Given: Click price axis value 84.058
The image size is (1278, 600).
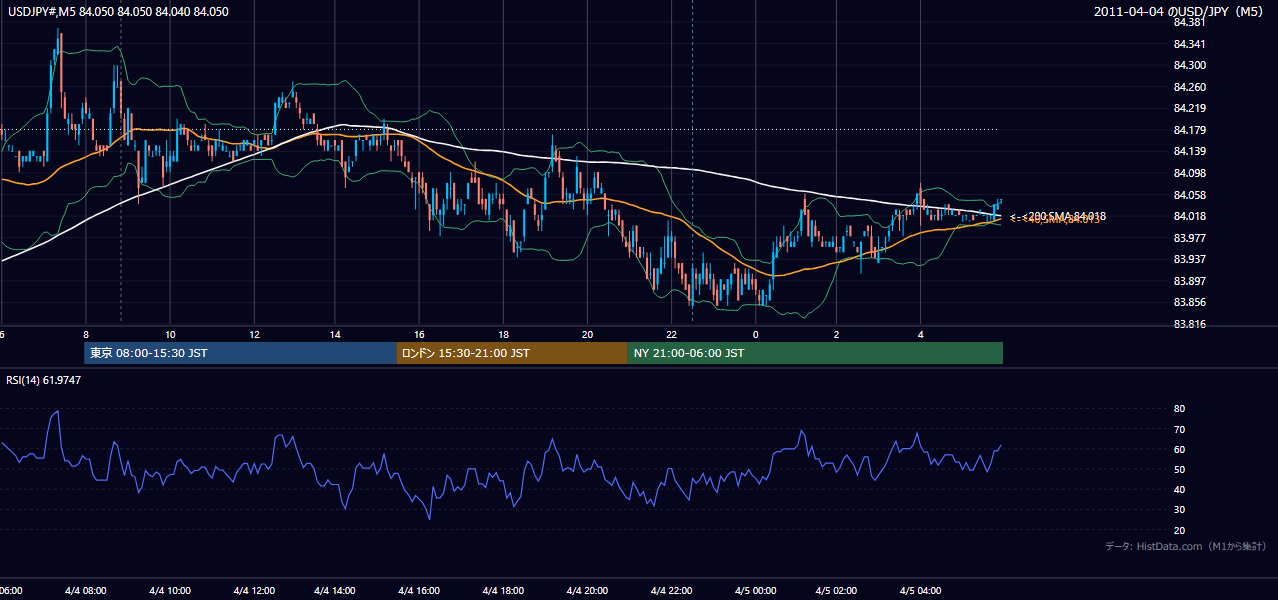Looking at the screenshot, I should 1188,195.
